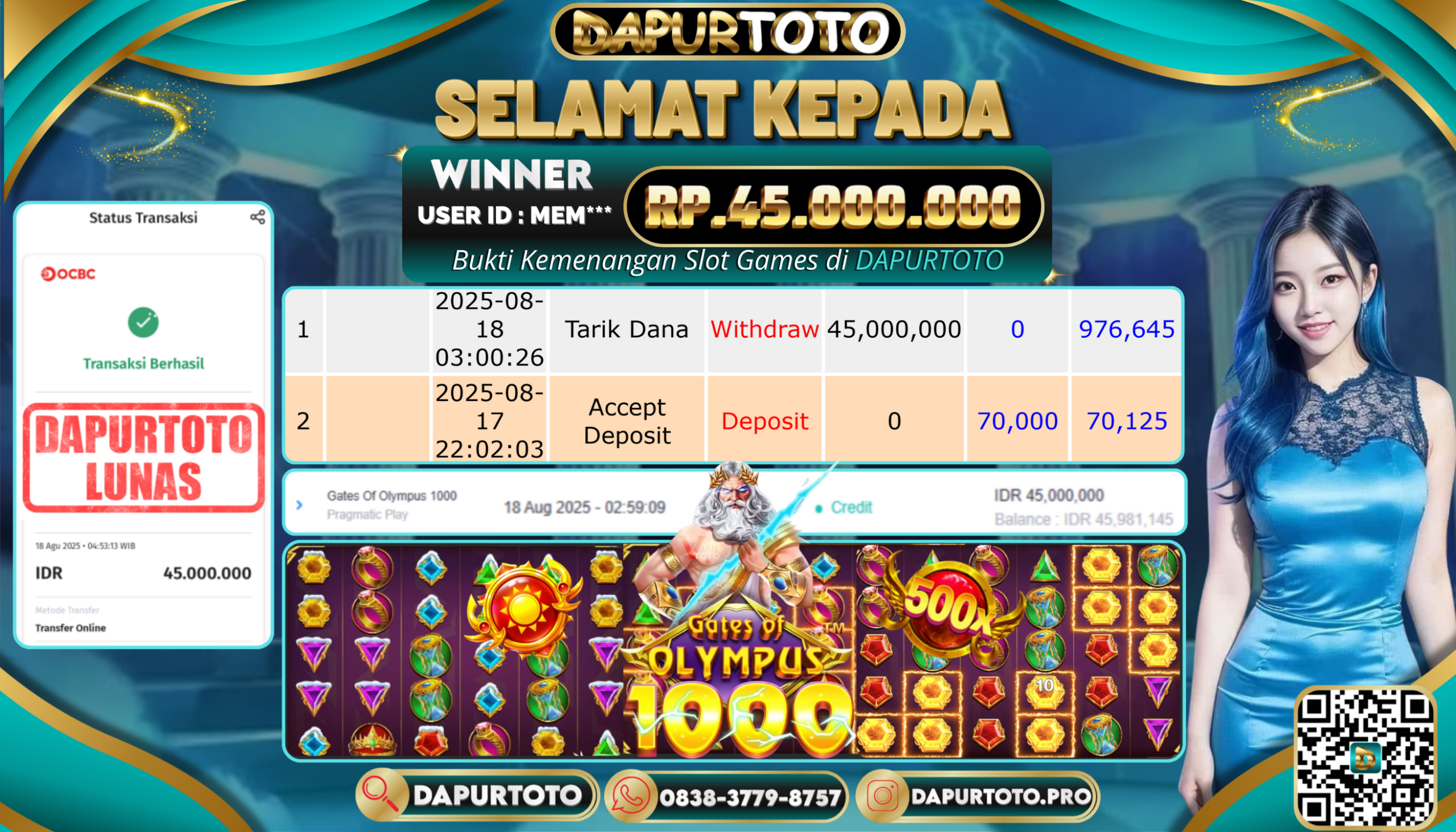Click the Credit status indicator
The width and height of the screenshot is (1456, 832).
point(843,507)
